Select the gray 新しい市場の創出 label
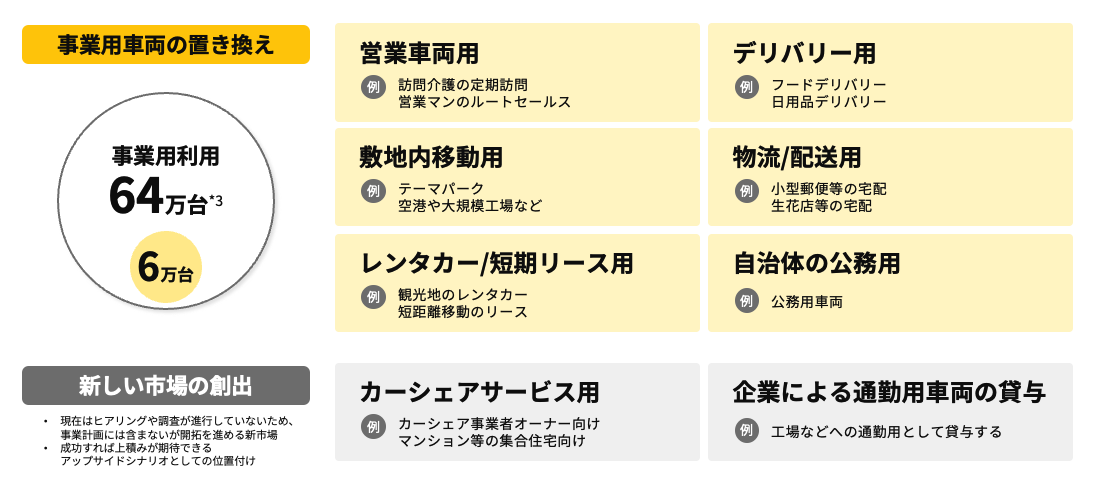1100x488 pixels. [x=166, y=386]
